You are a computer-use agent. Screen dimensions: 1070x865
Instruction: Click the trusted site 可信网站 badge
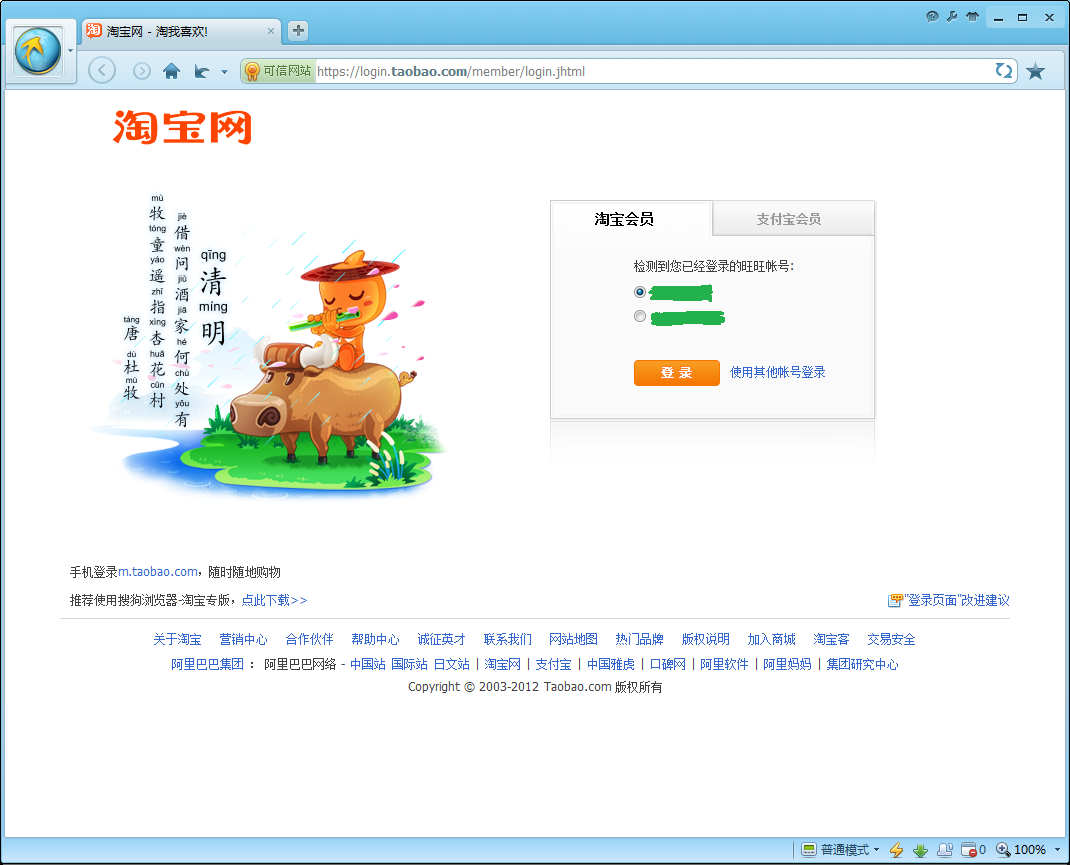(278, 71)
